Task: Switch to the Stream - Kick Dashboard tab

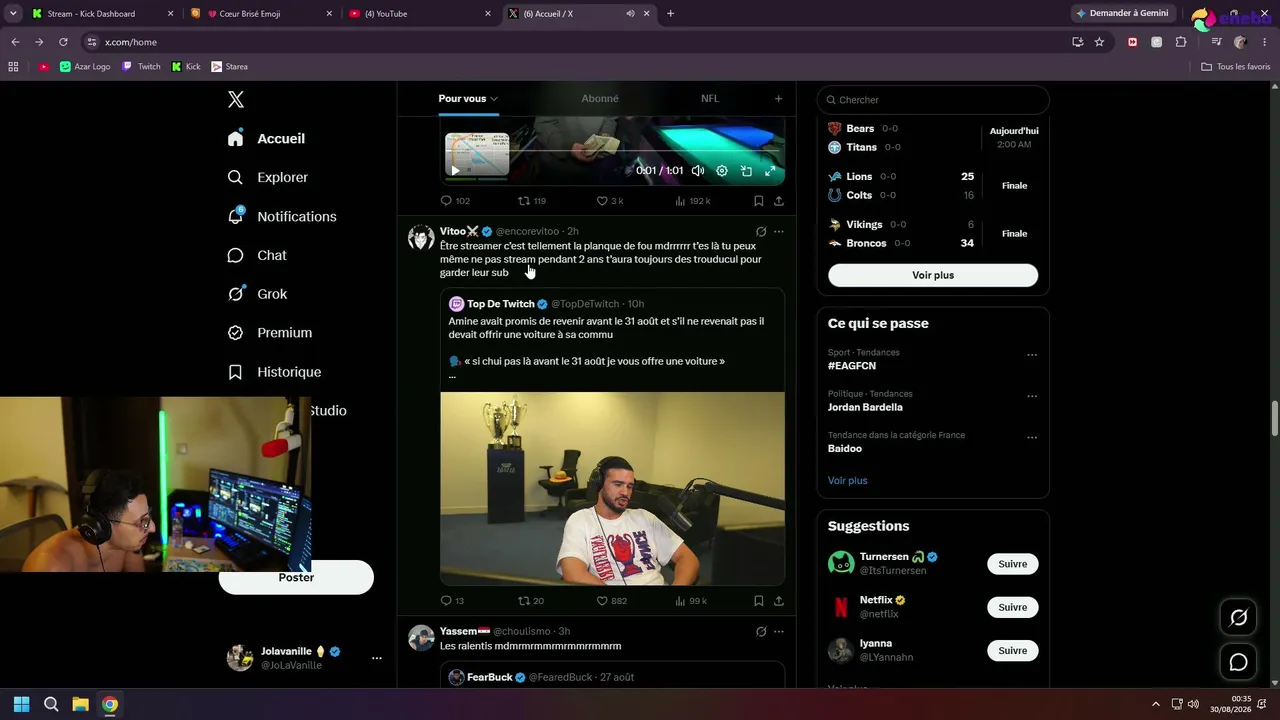Action: [101, 14]
